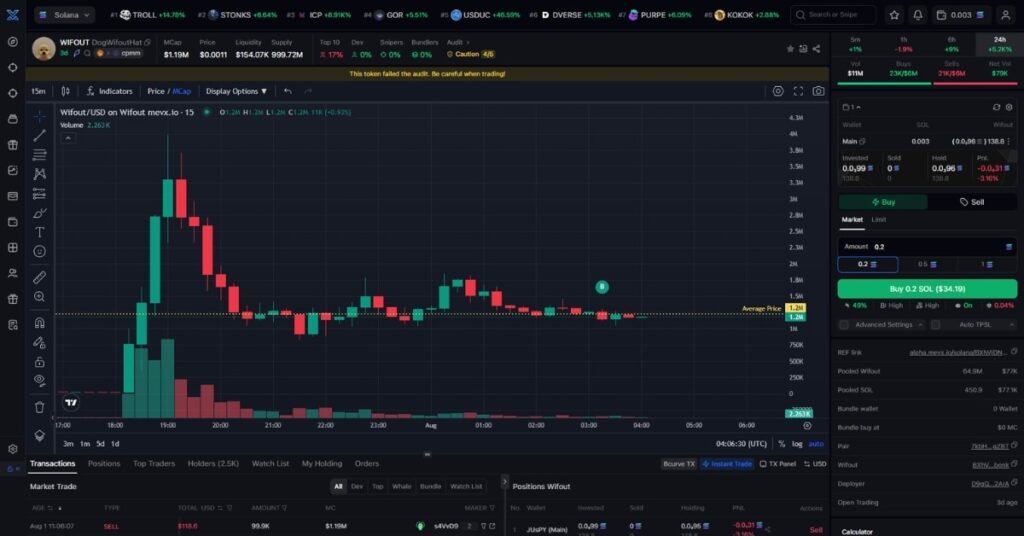Open chart settings circle icon
Viewport: 1024px width, 536px height.
tap(778, 91)
